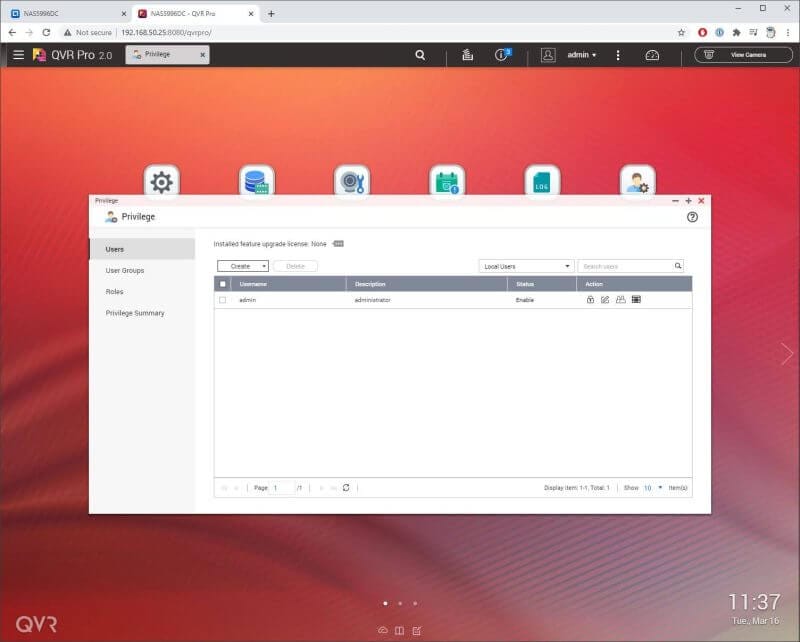Open the Privilege help question icon
The width and height of the screenshot is (800, 642).
[692, 217]
